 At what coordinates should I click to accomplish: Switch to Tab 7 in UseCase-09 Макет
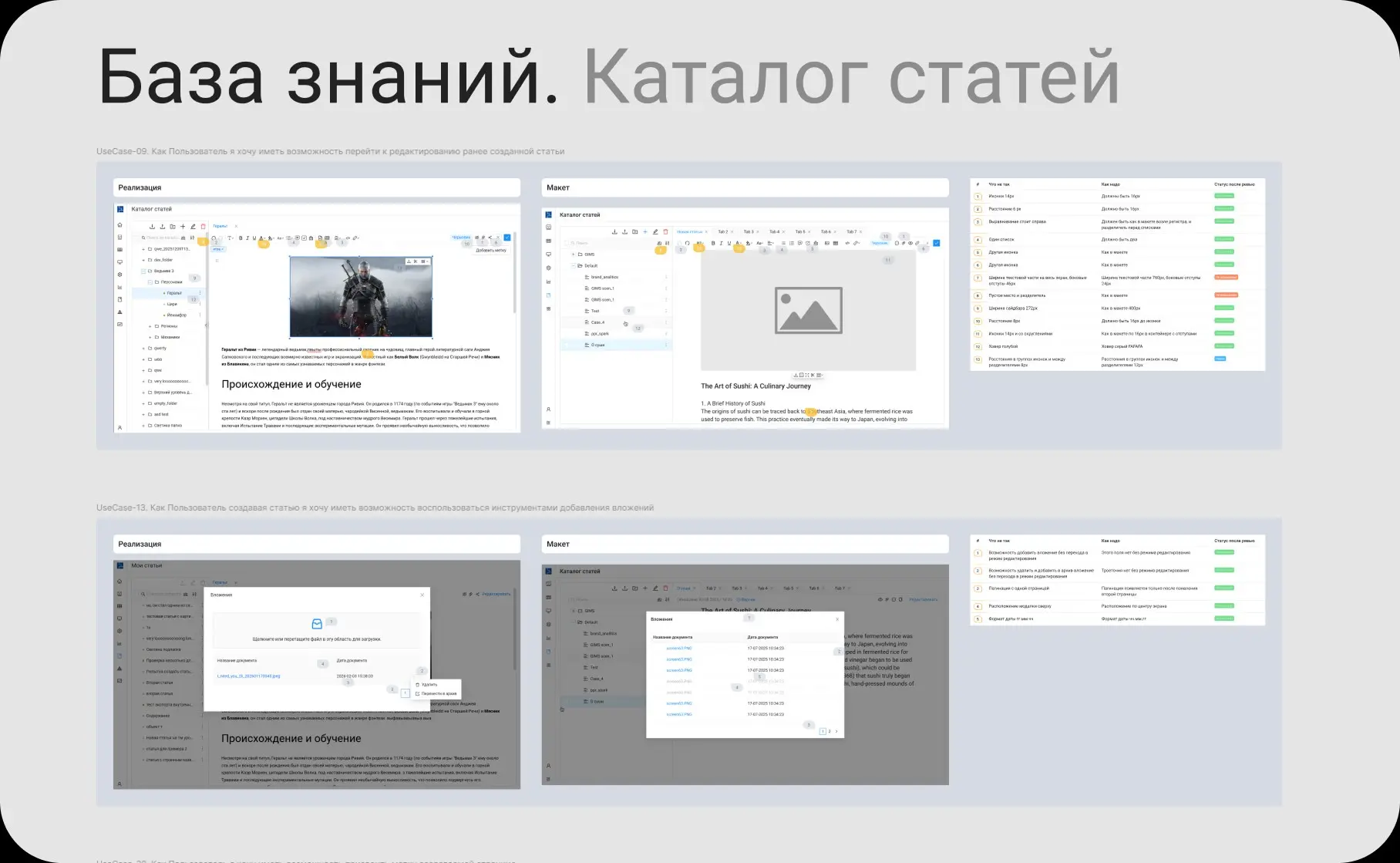pos(851,231)
